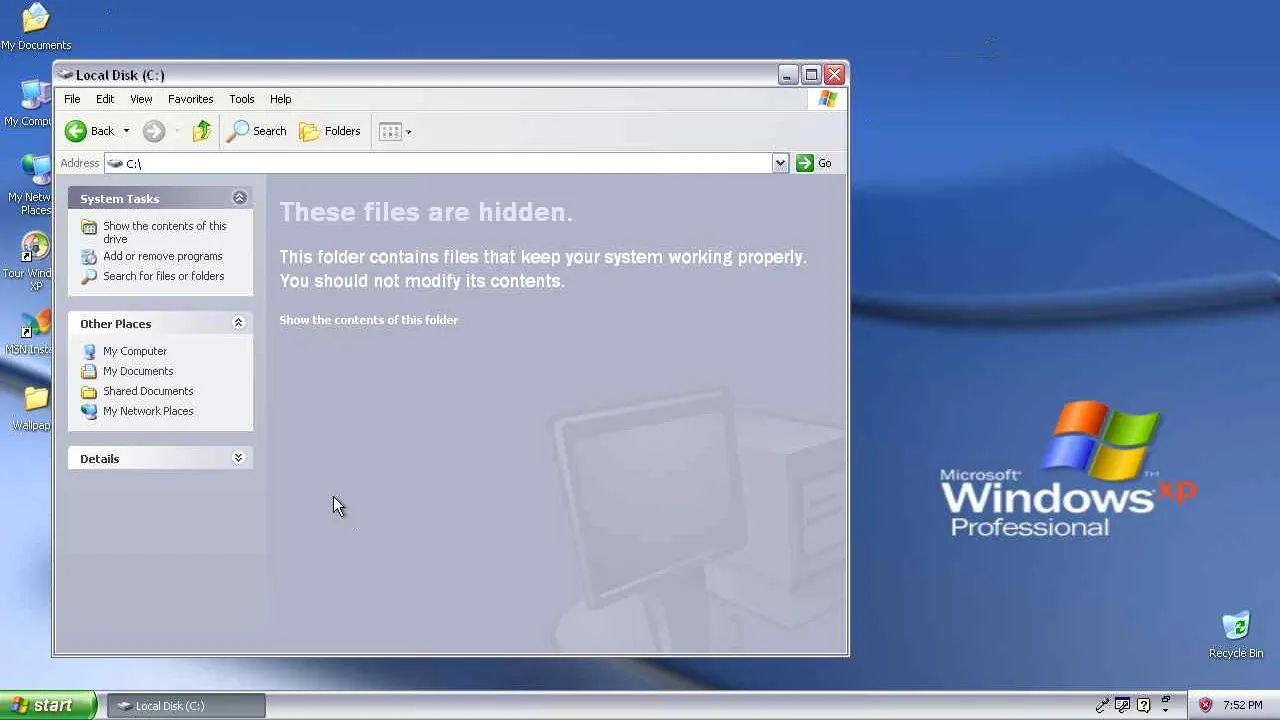Click the My Documents icon in Other Places
The height and width of the screenshot is (720, 1280).
tap(89, 371)
